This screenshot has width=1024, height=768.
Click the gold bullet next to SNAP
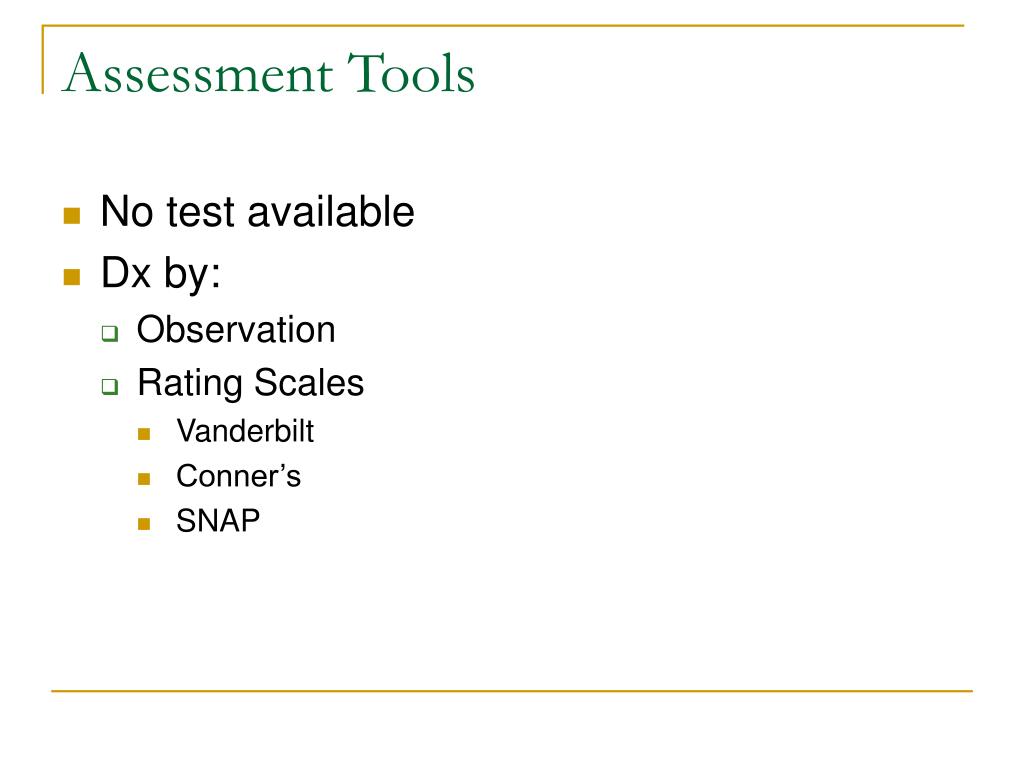click(144, 524)
